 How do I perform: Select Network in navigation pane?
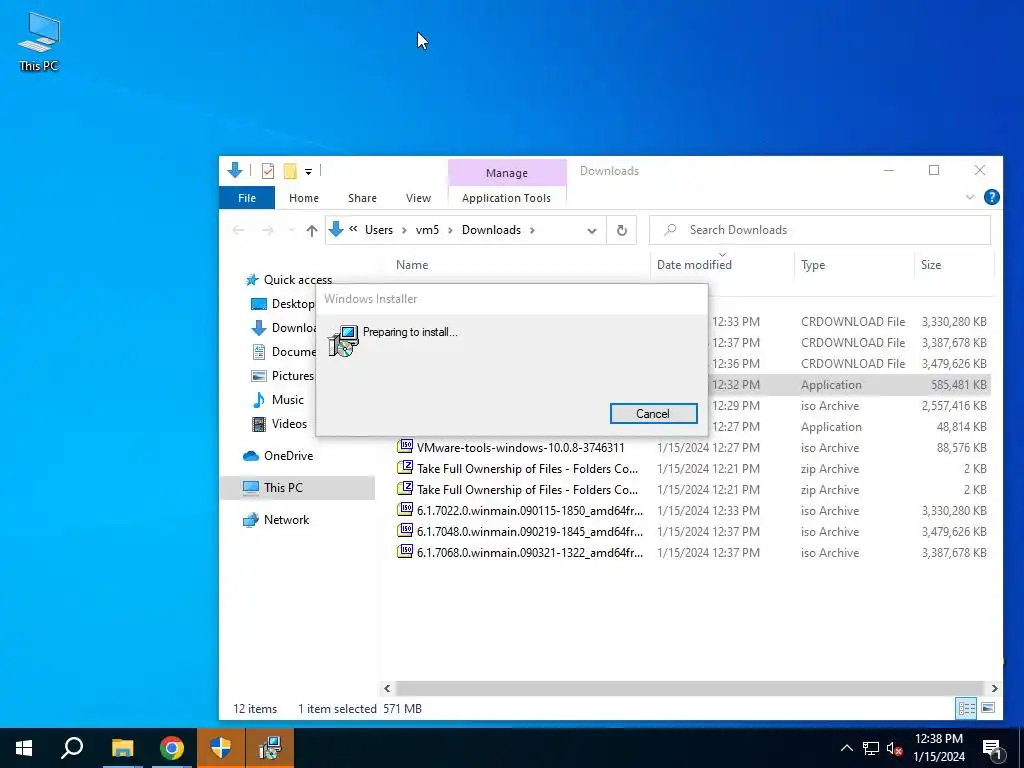[x=277, y=520]
